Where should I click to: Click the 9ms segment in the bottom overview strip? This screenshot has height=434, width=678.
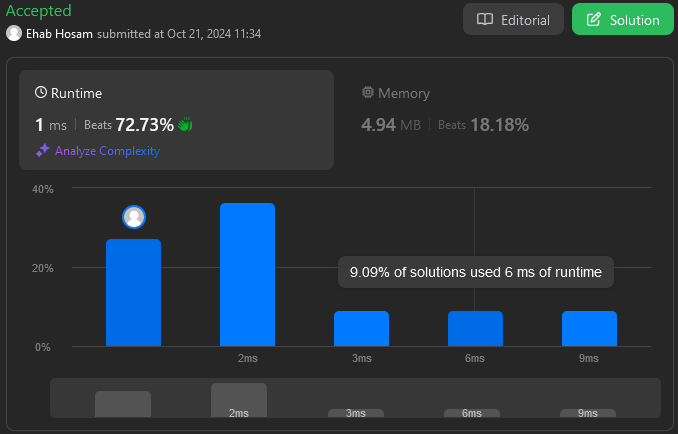click(x=588, y=412)
